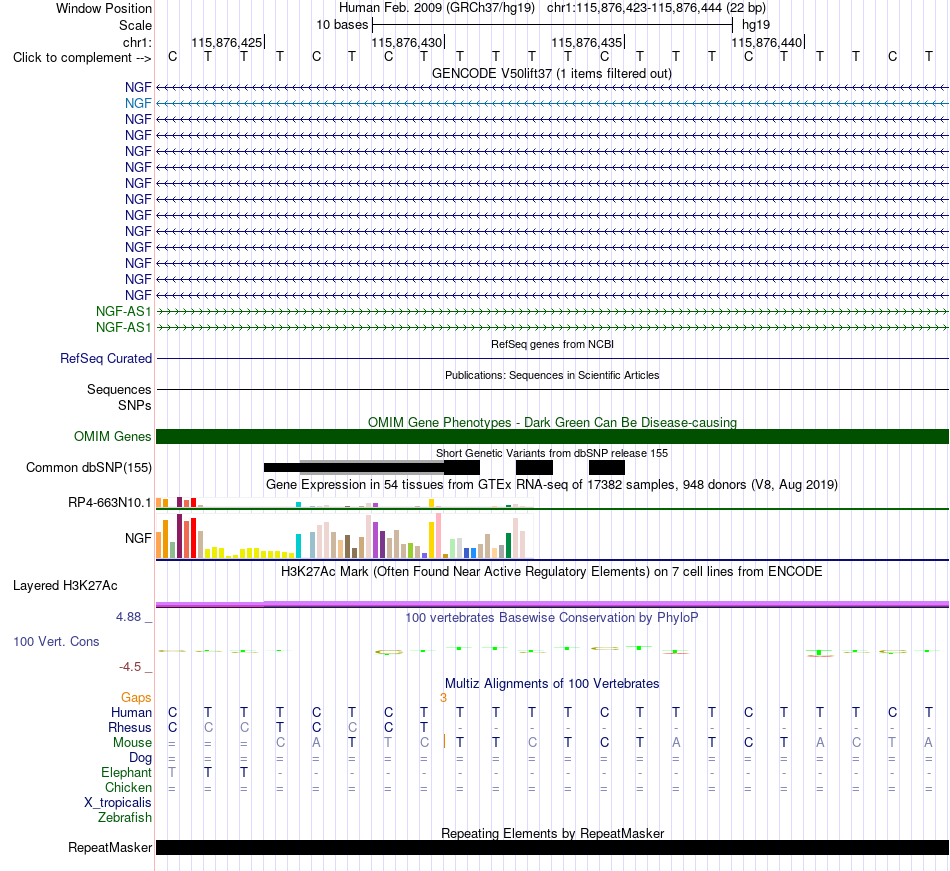Click the '10 bases' scale bar label
950x871 pixels.
coord(342,25)
